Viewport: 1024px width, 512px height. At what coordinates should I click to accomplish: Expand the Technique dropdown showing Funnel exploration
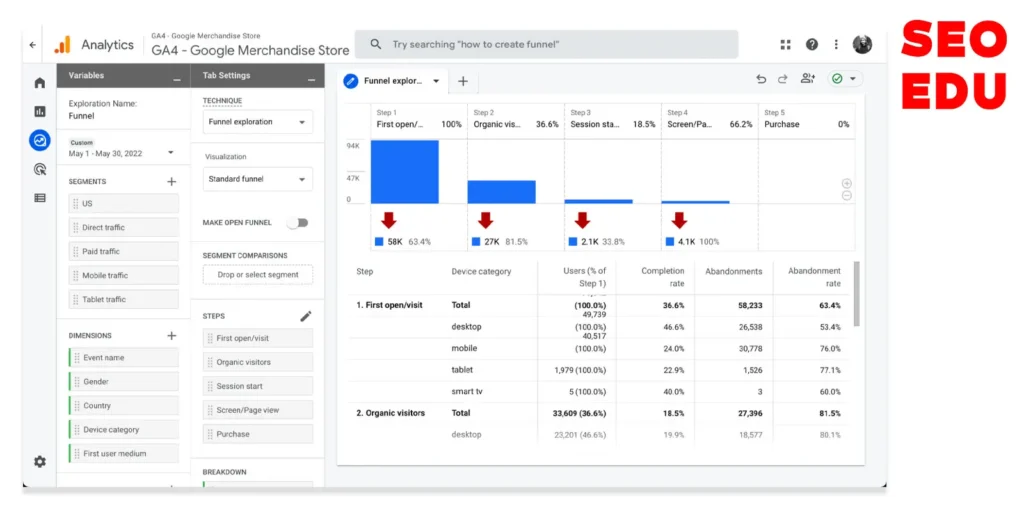click(257, 122)
